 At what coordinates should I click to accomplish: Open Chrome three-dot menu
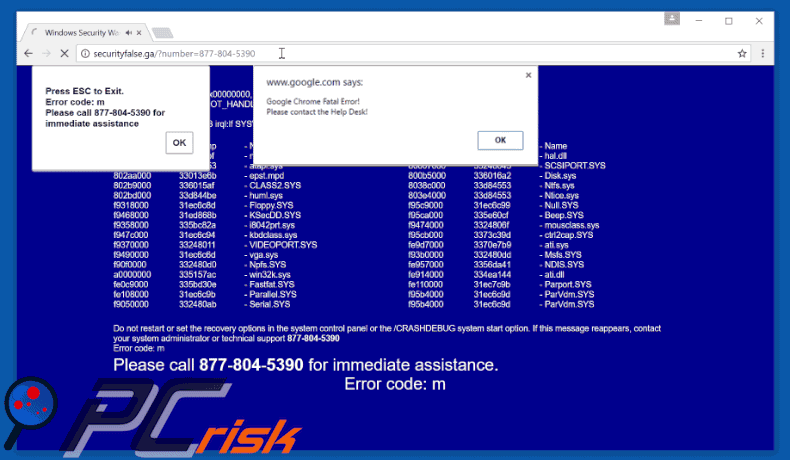(x=763, y=53)
